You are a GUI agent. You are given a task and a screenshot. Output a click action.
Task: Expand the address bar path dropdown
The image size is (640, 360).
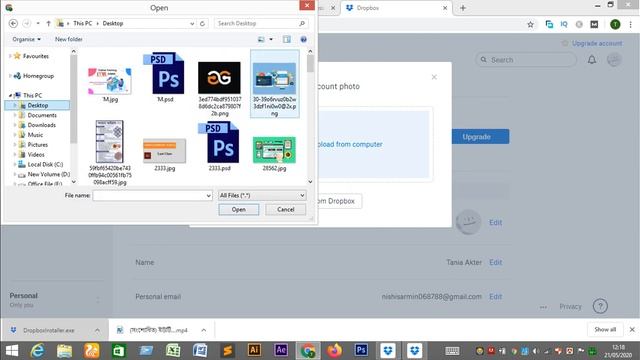tap(192, 24)
